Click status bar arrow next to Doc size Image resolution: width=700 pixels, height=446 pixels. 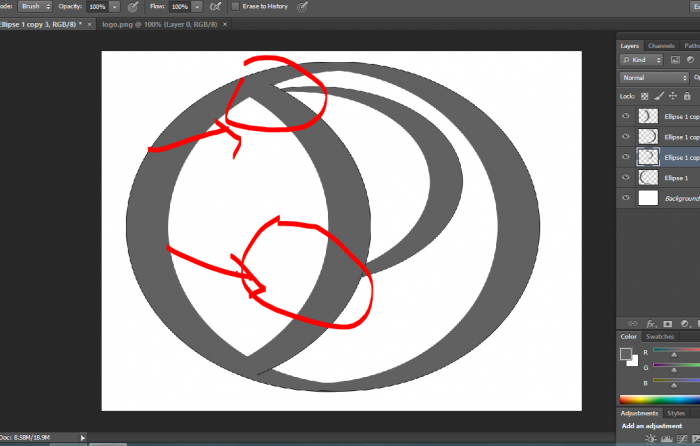82,438
